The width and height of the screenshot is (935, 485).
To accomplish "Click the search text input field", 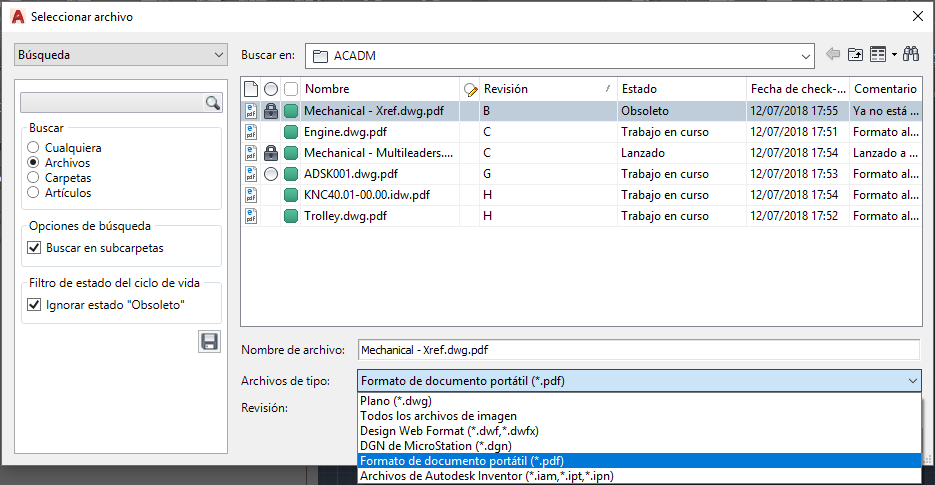I will pos(112,103).
